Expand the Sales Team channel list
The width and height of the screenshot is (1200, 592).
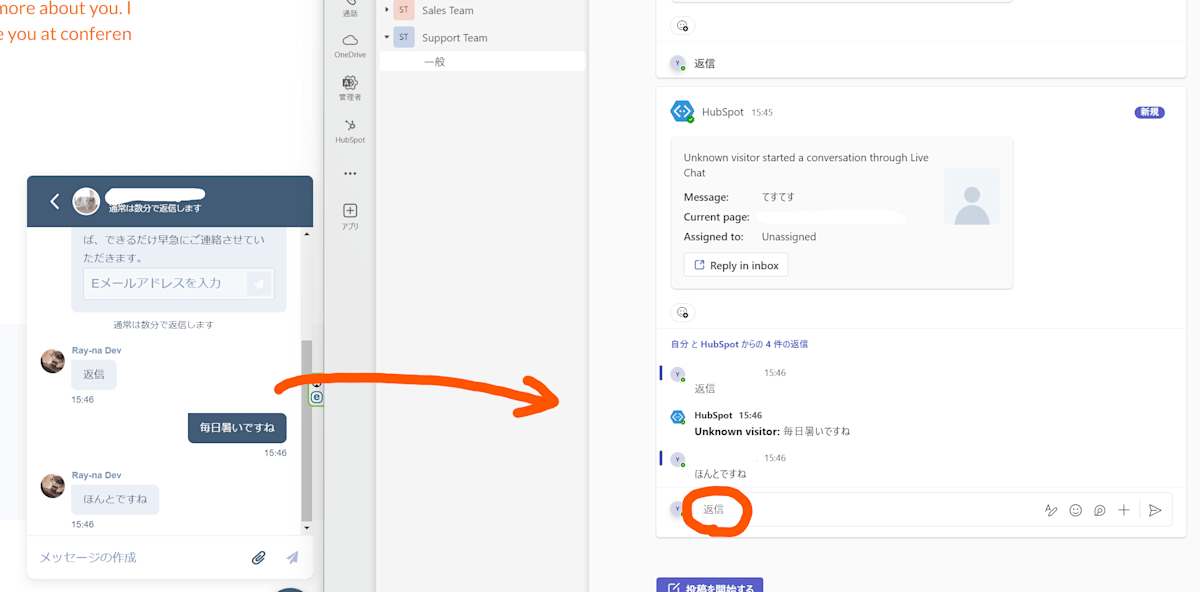point(387,9)
